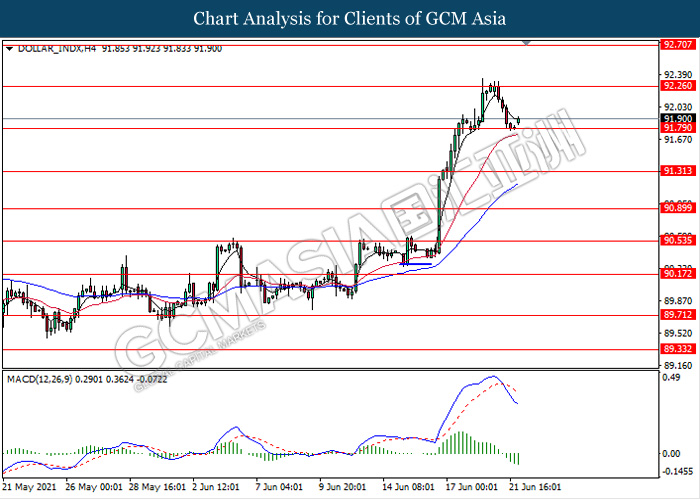Viewport: 700px width, 500px height.
Task: Click the DOLLAR_INDX,H4 symbol label
Action: point(57,49)
